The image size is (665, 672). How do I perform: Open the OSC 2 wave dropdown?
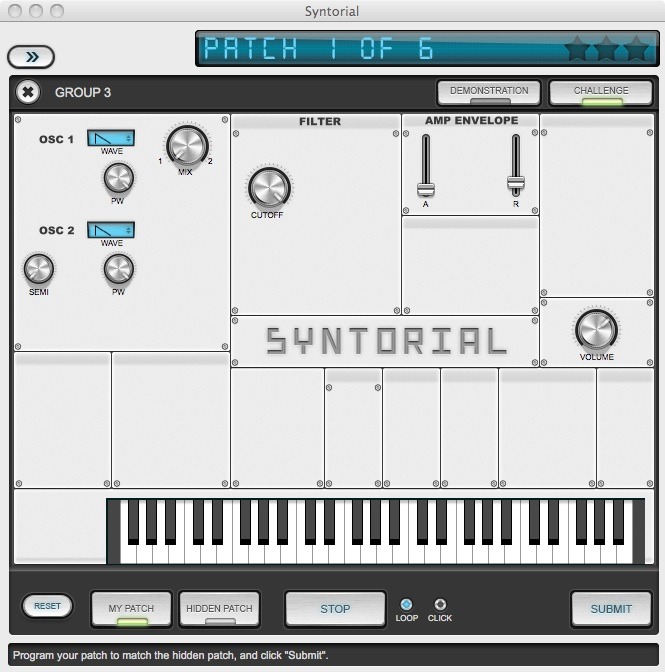[111, 230]
